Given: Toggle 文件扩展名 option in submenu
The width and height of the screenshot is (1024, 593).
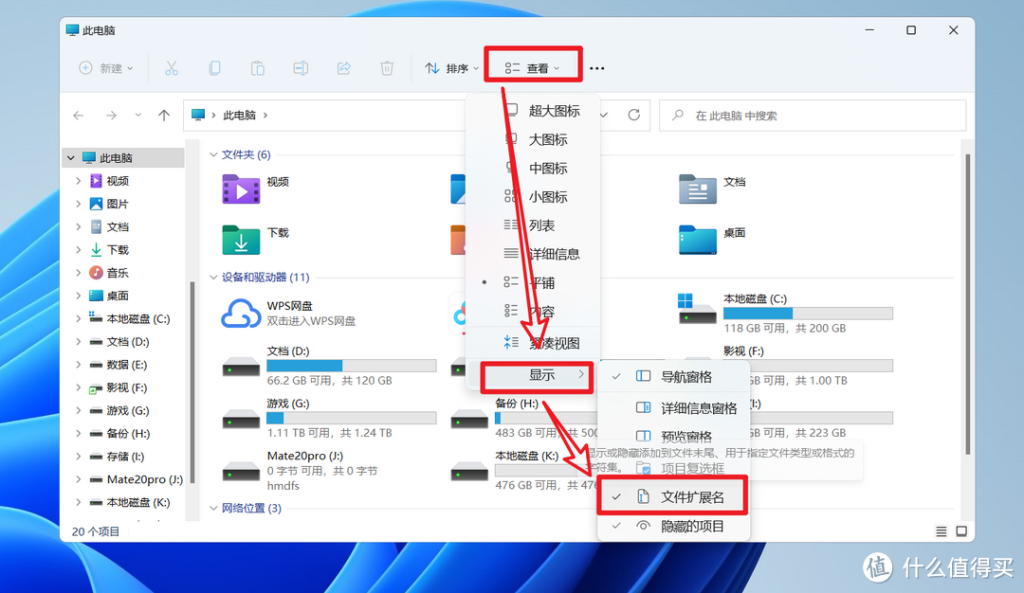Looking at the screenshot, I should click(x=673, y=497).
